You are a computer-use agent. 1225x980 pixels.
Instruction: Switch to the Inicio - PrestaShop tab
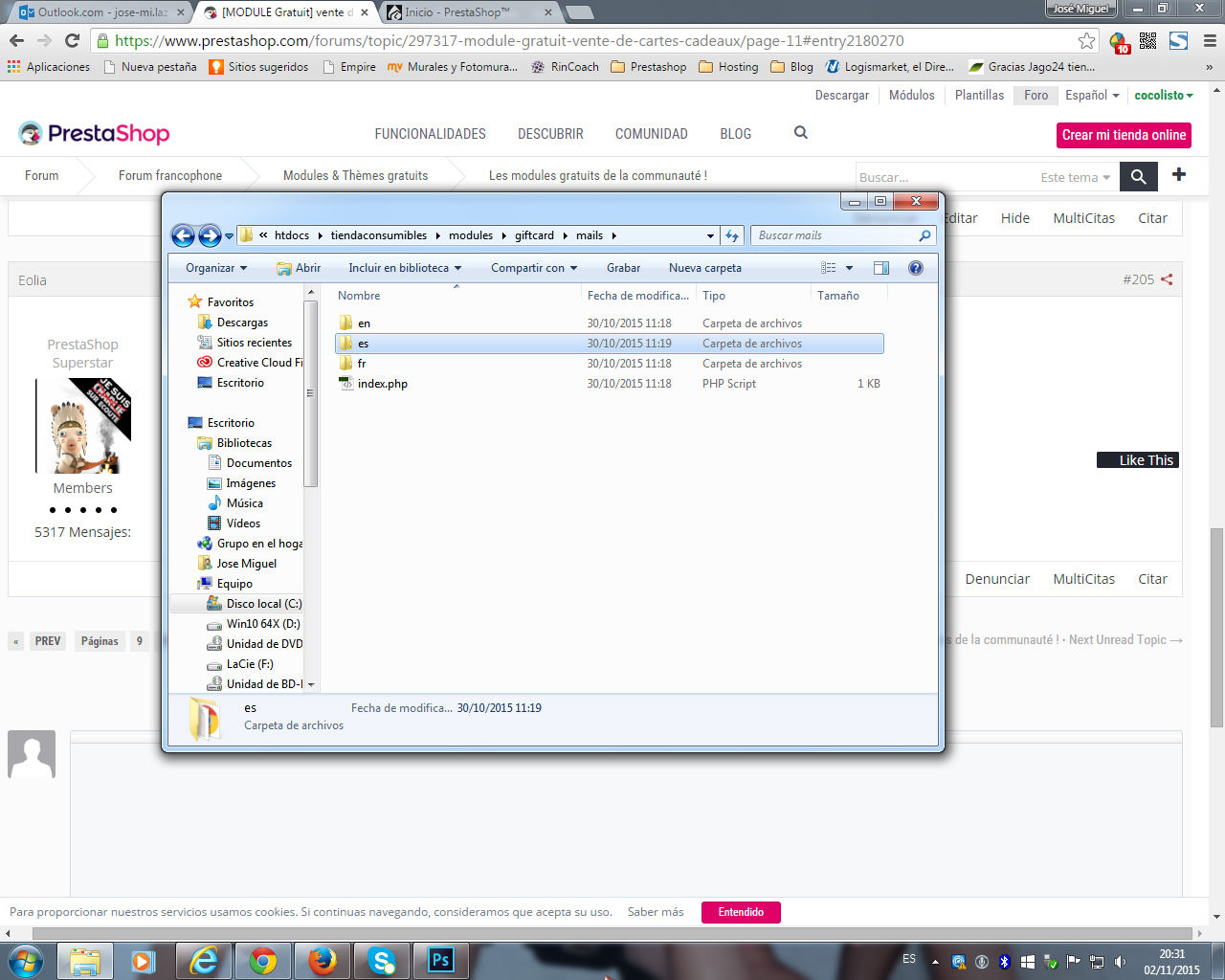[x=471, y=12]
